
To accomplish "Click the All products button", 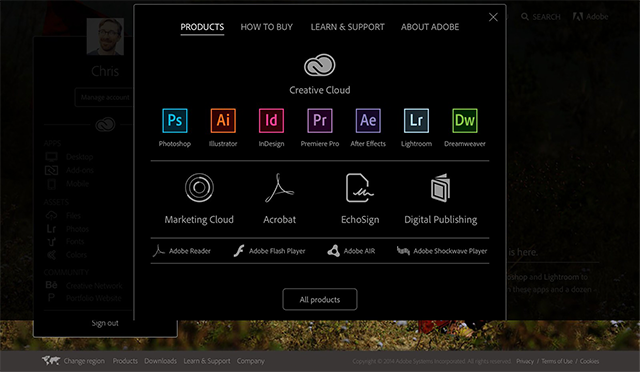I will [x=320, y=299].
